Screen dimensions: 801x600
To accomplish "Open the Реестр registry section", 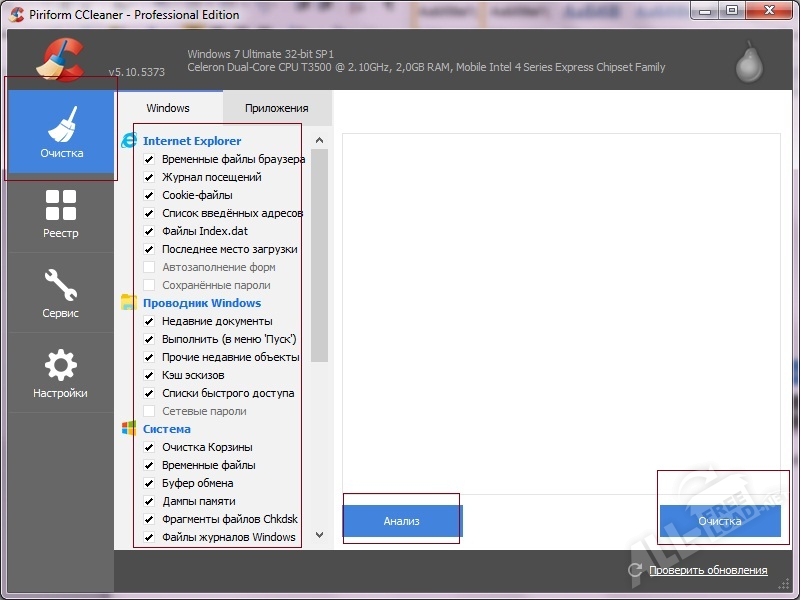I will (60, 212).
